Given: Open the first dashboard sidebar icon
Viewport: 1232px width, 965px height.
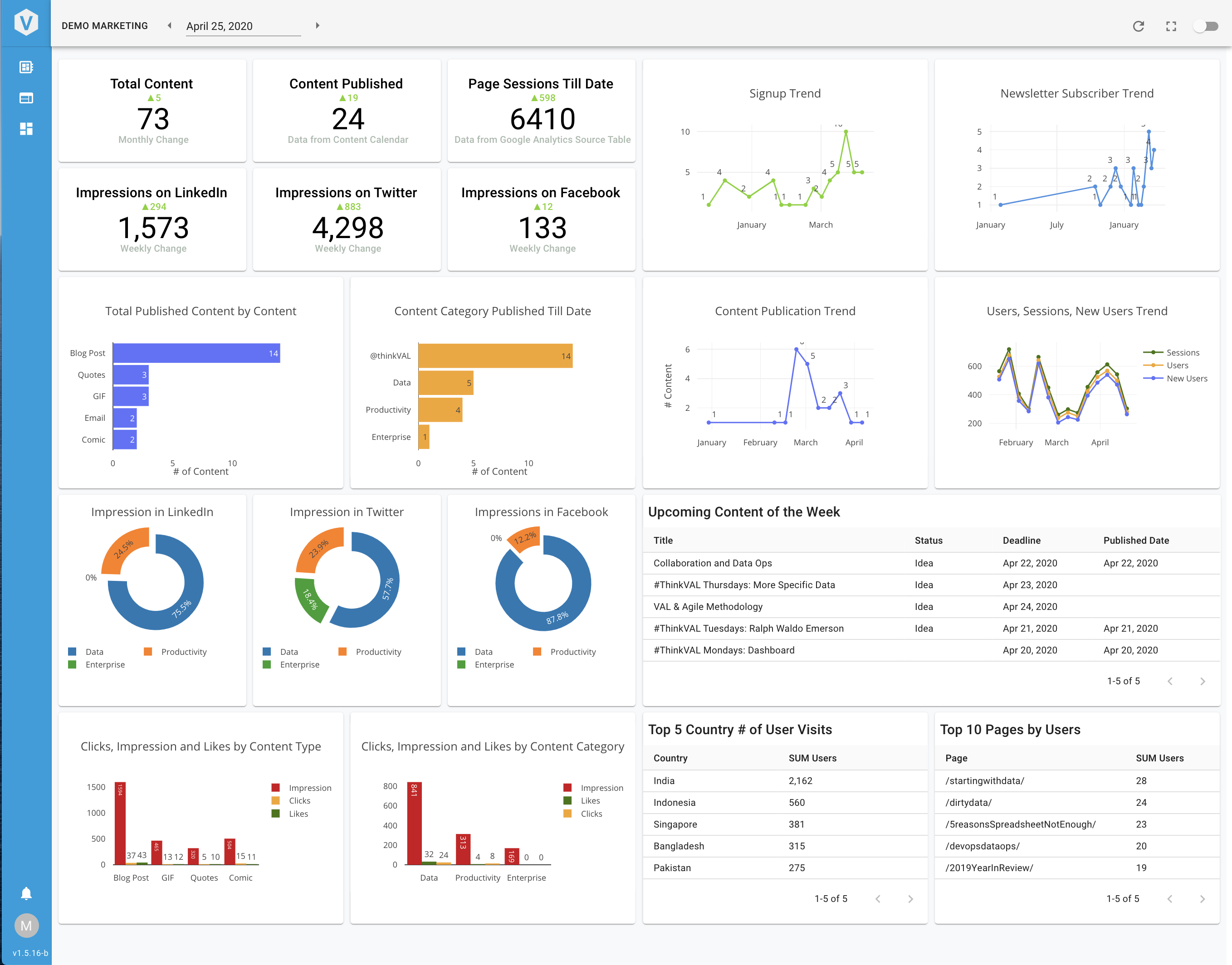Looking at the screenshot, I should (26, 67).
